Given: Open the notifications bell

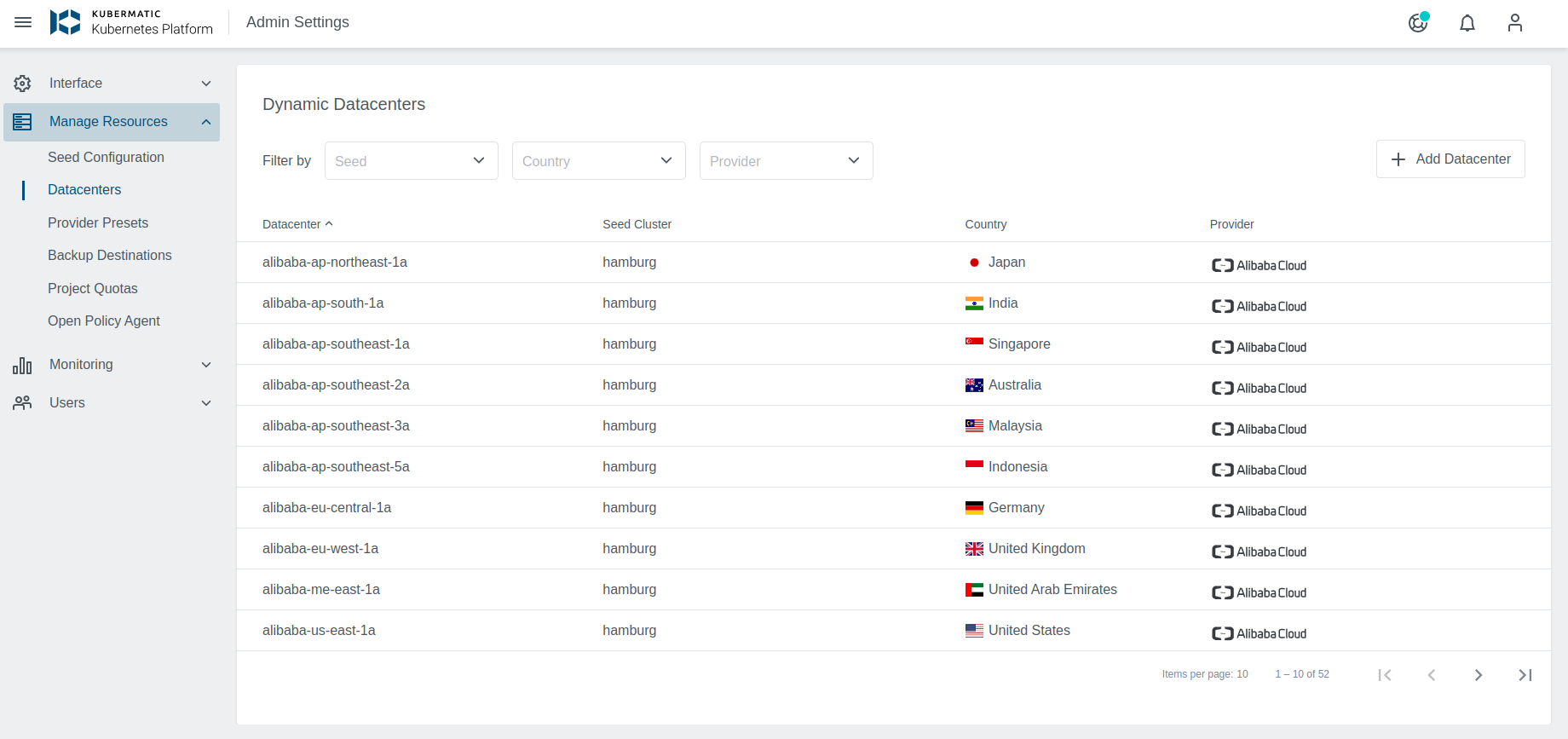Looking at the screenshot, I should [x=1467, y=23].
